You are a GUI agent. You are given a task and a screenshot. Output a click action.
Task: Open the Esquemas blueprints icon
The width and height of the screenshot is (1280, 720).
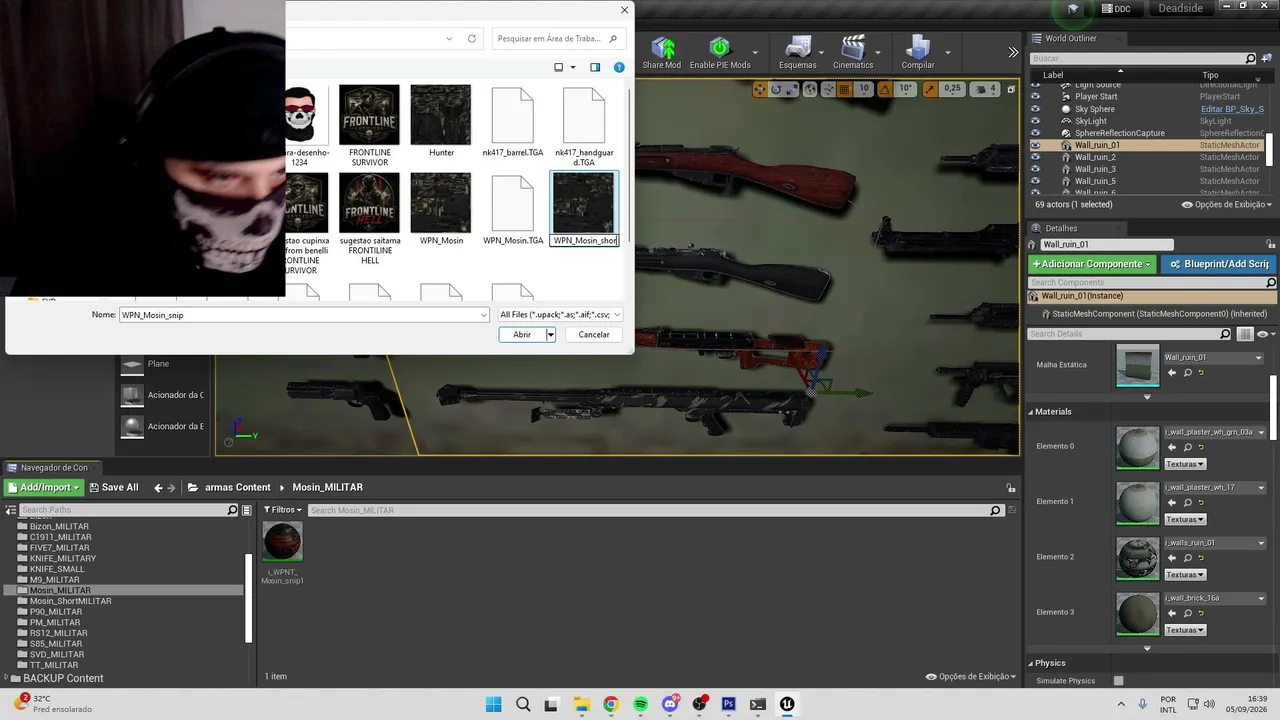coord(798,48)
